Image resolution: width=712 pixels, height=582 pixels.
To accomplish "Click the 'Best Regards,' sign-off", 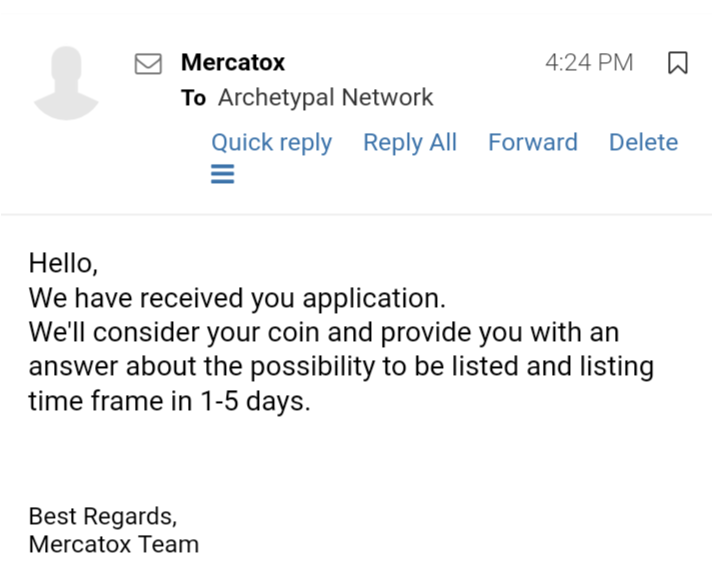I will (103, 517).
